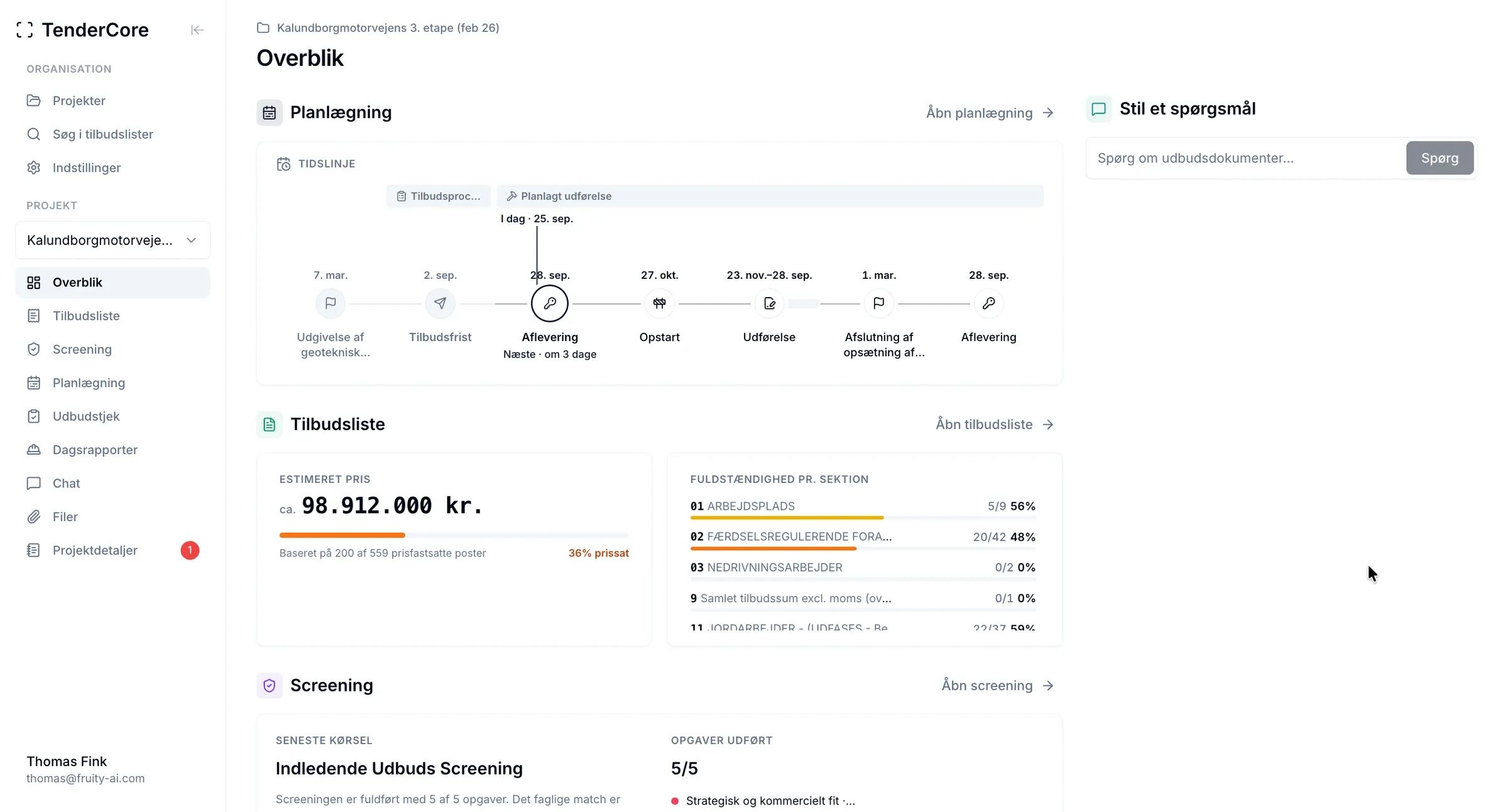
Task: Click the Tidslinje calendar-clock icon
Action: click(284, 164)
